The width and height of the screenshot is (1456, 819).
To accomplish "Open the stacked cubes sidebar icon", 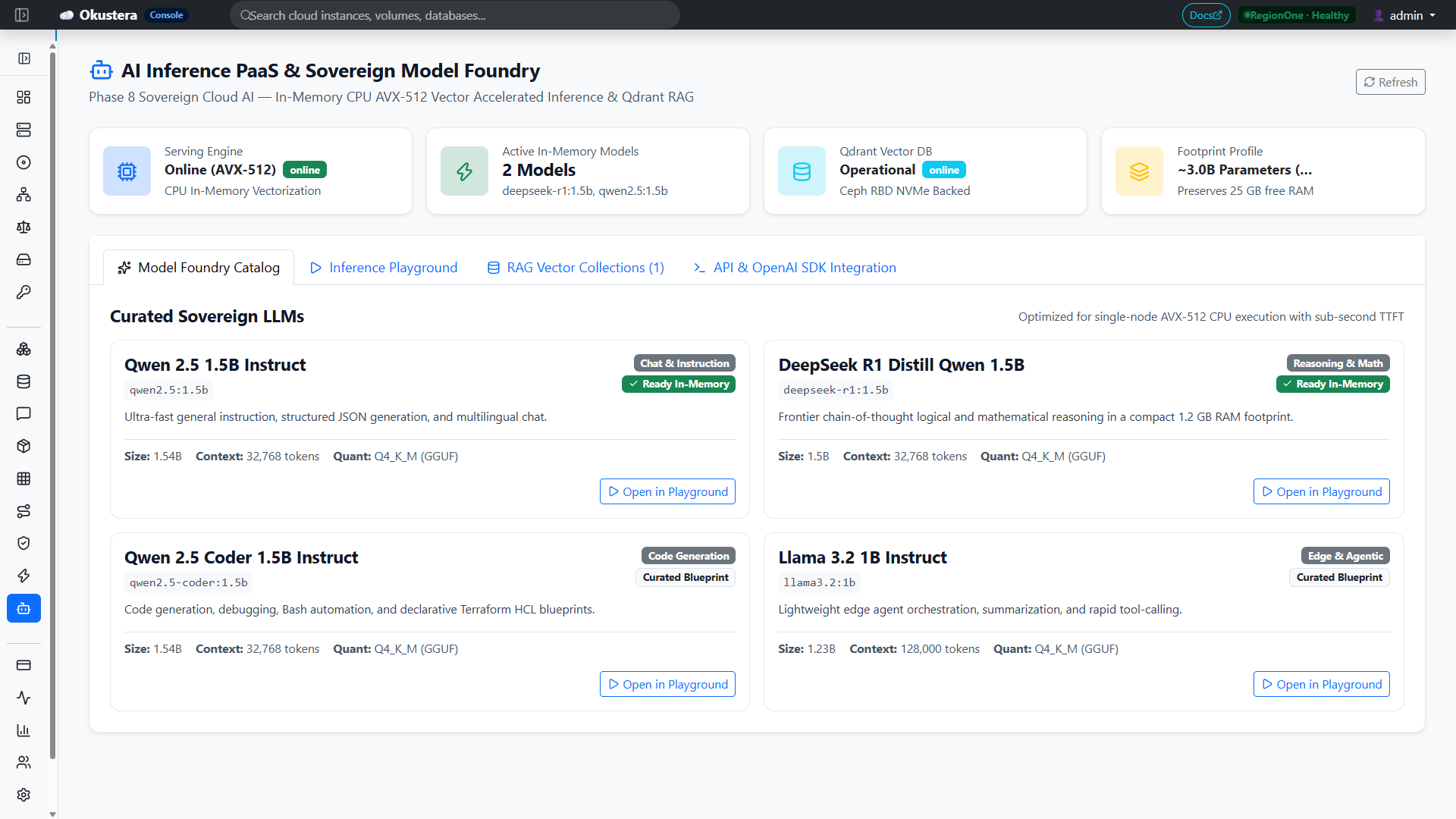I will [x=24, y=349].
